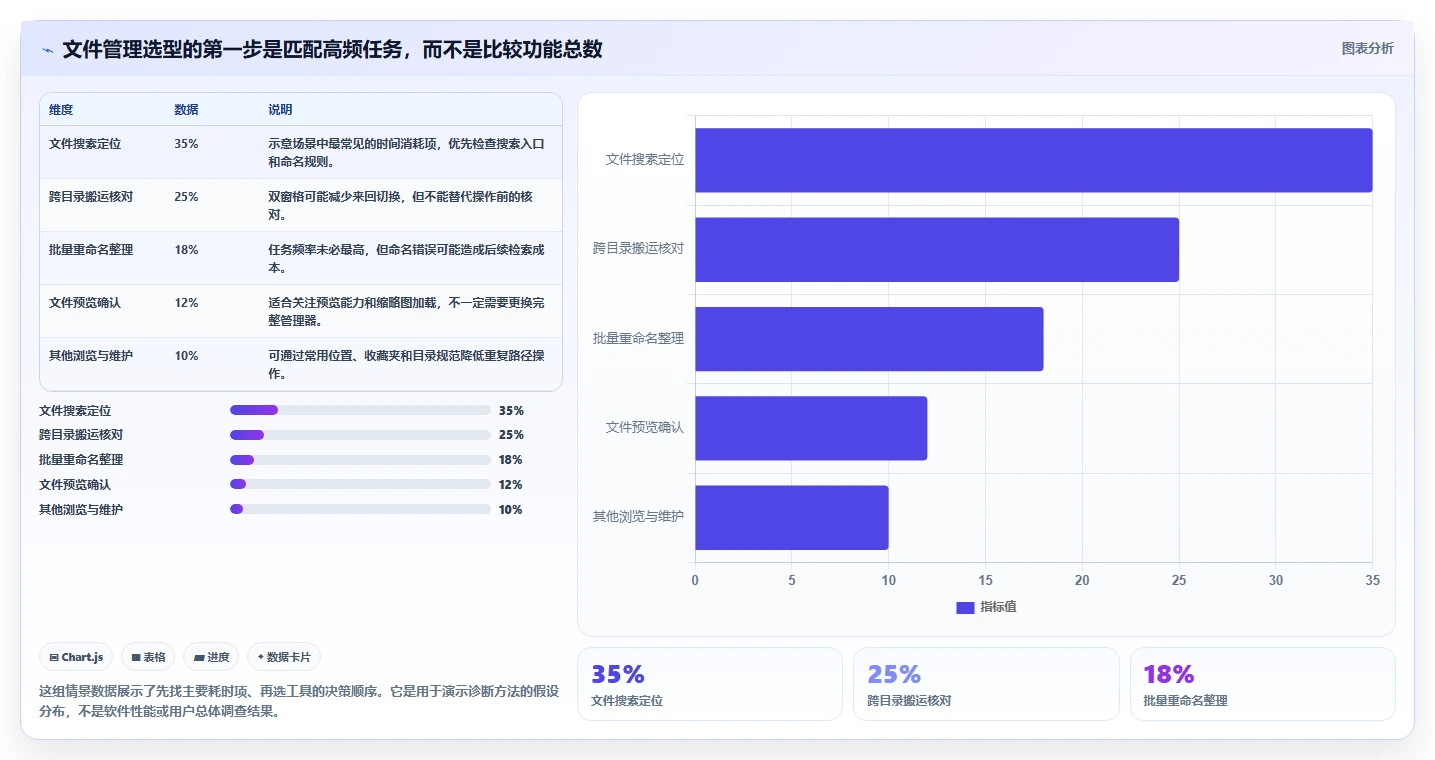The width and height of the screenshot is (1435, 760).
Task: Click the description starting 任务频率未必最高
Action: 407,259
